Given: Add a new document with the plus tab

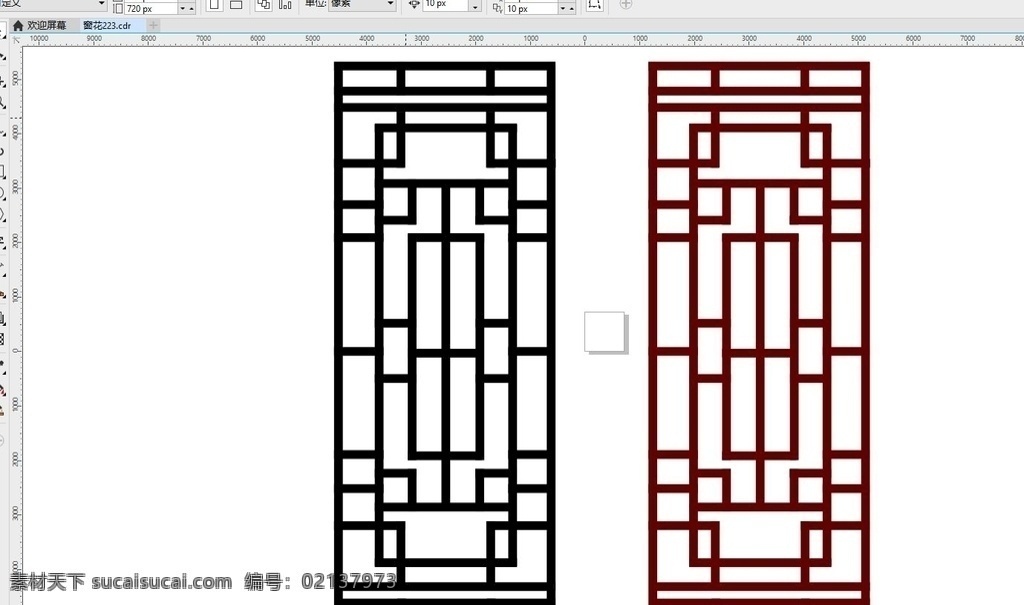Looking at the screenshot, I should point(153,25).
